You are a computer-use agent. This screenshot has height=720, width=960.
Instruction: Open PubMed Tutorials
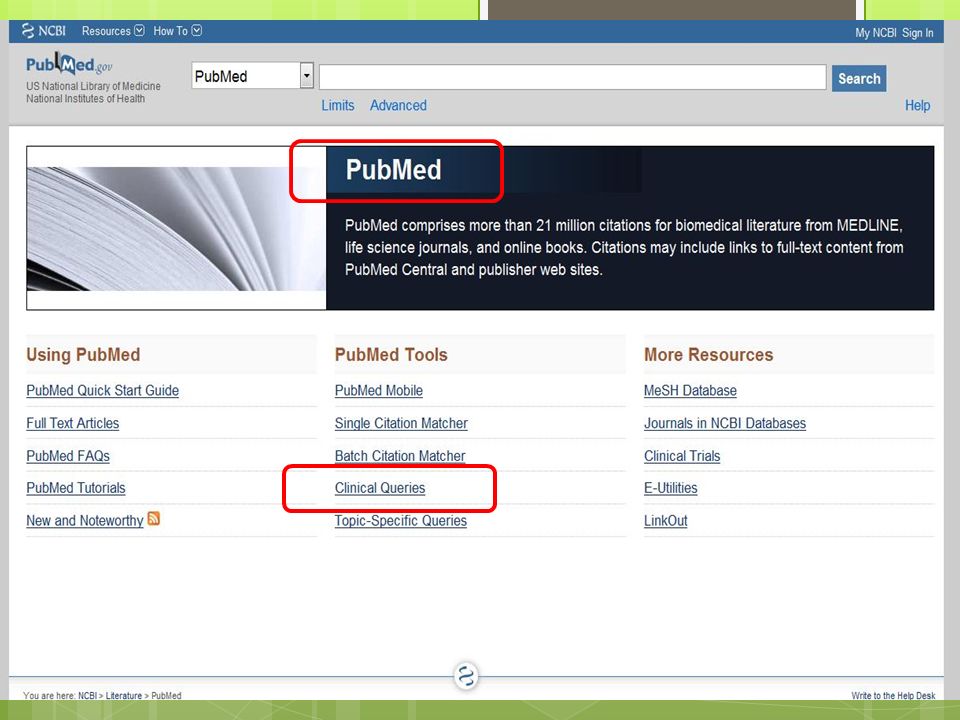pyautogui.click(x=76, y=488)
